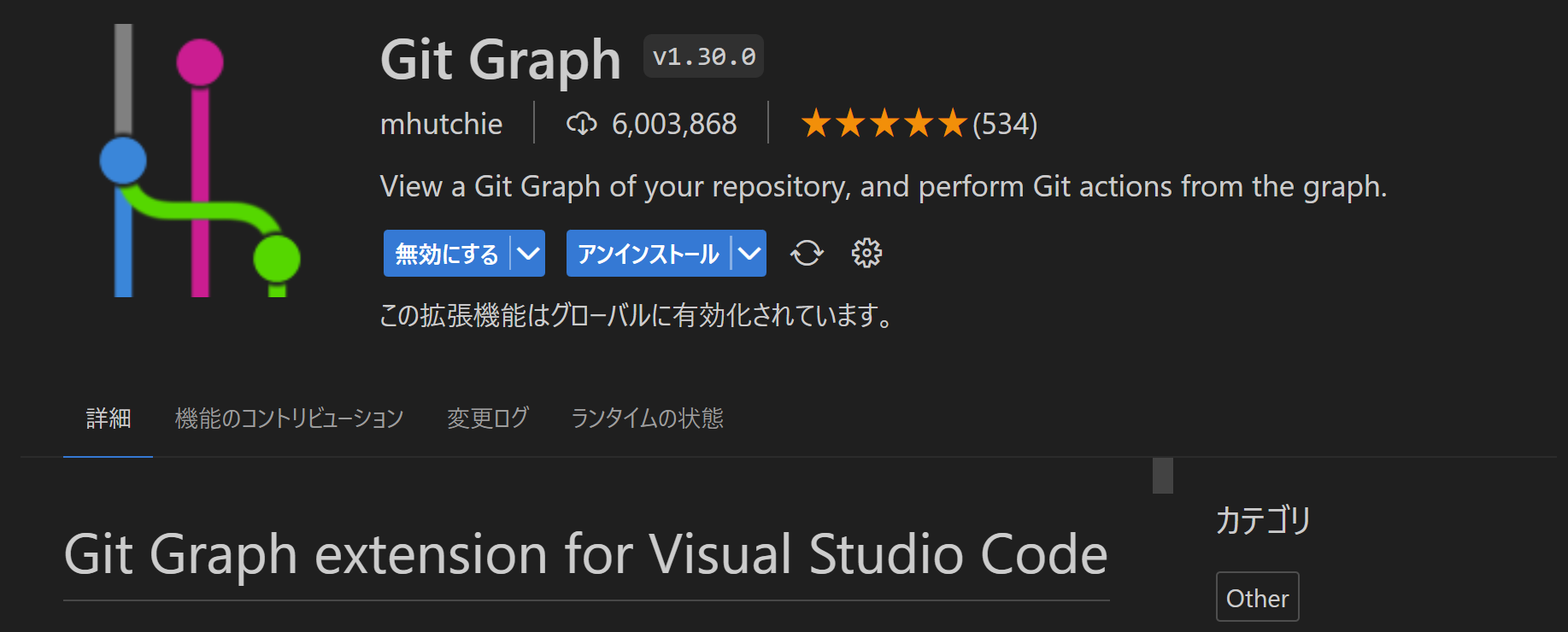
Task: Click the Other category tag
Action: click(x=1257, y=598)
